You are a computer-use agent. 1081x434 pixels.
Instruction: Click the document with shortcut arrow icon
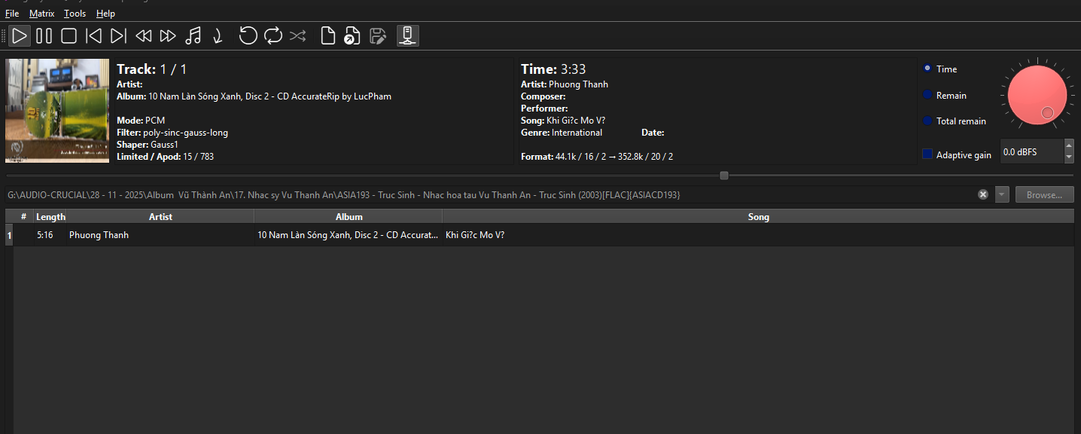click(352, 36)
